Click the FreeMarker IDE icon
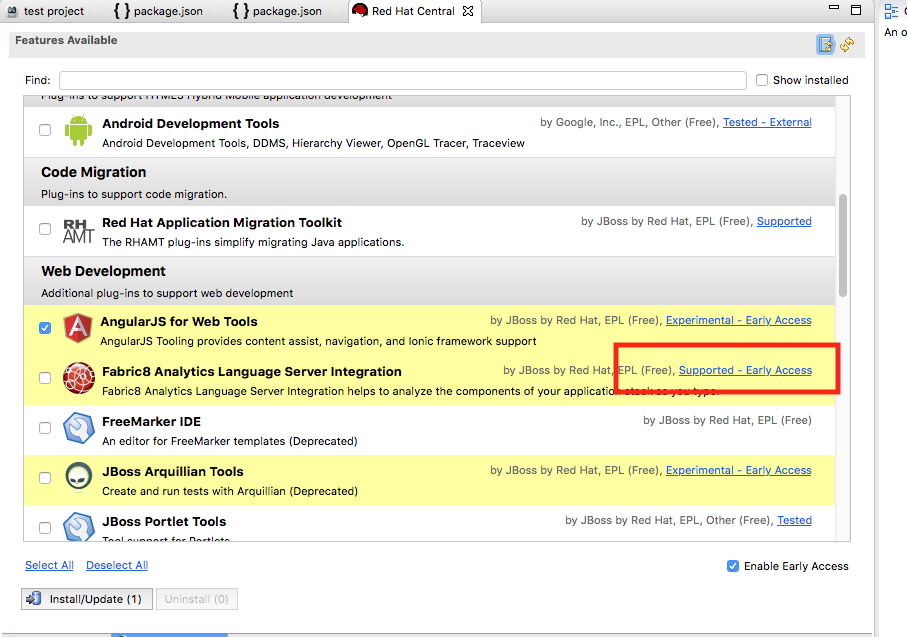 pyautogui.click(x=78, y=429)
